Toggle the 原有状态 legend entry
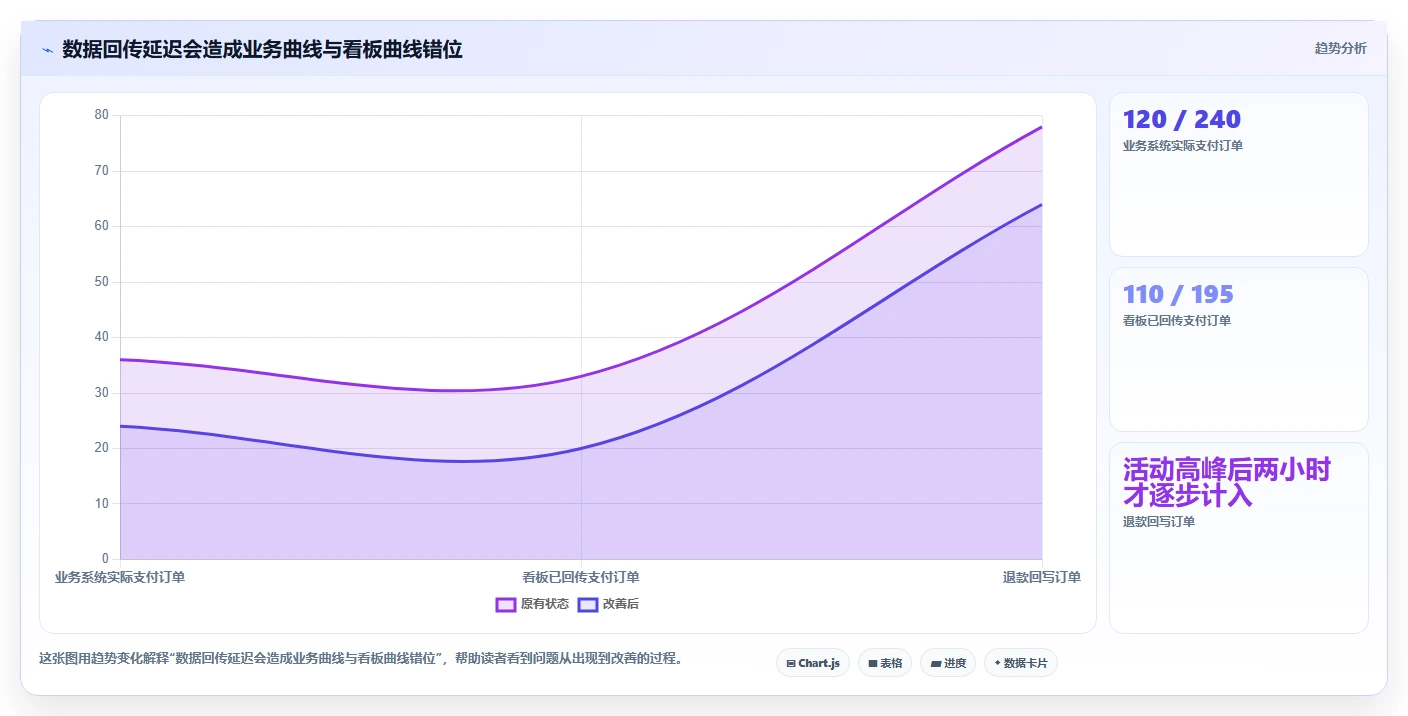This screenshot has width=1408, height=716. 532,604
